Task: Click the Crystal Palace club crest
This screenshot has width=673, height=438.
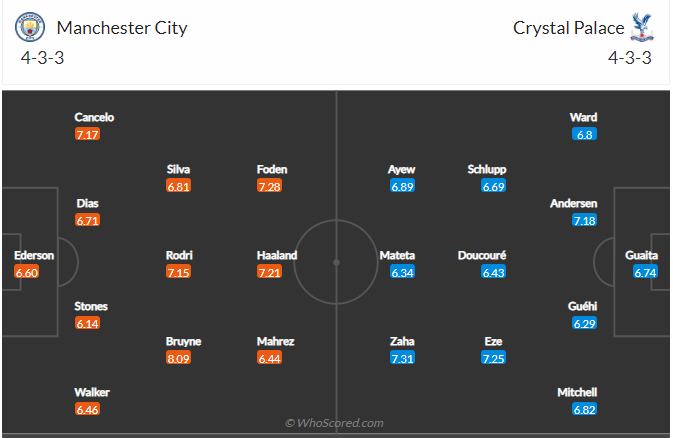Action: pos(641,28)
